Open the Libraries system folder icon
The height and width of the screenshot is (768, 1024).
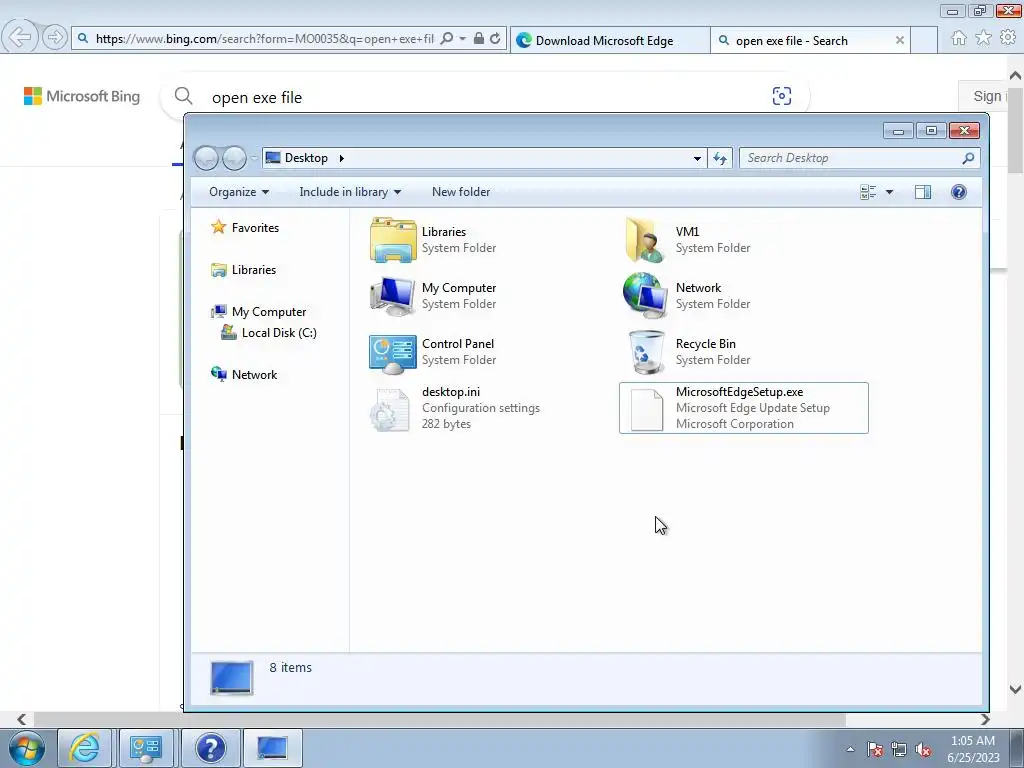click(x=392, y=240)
